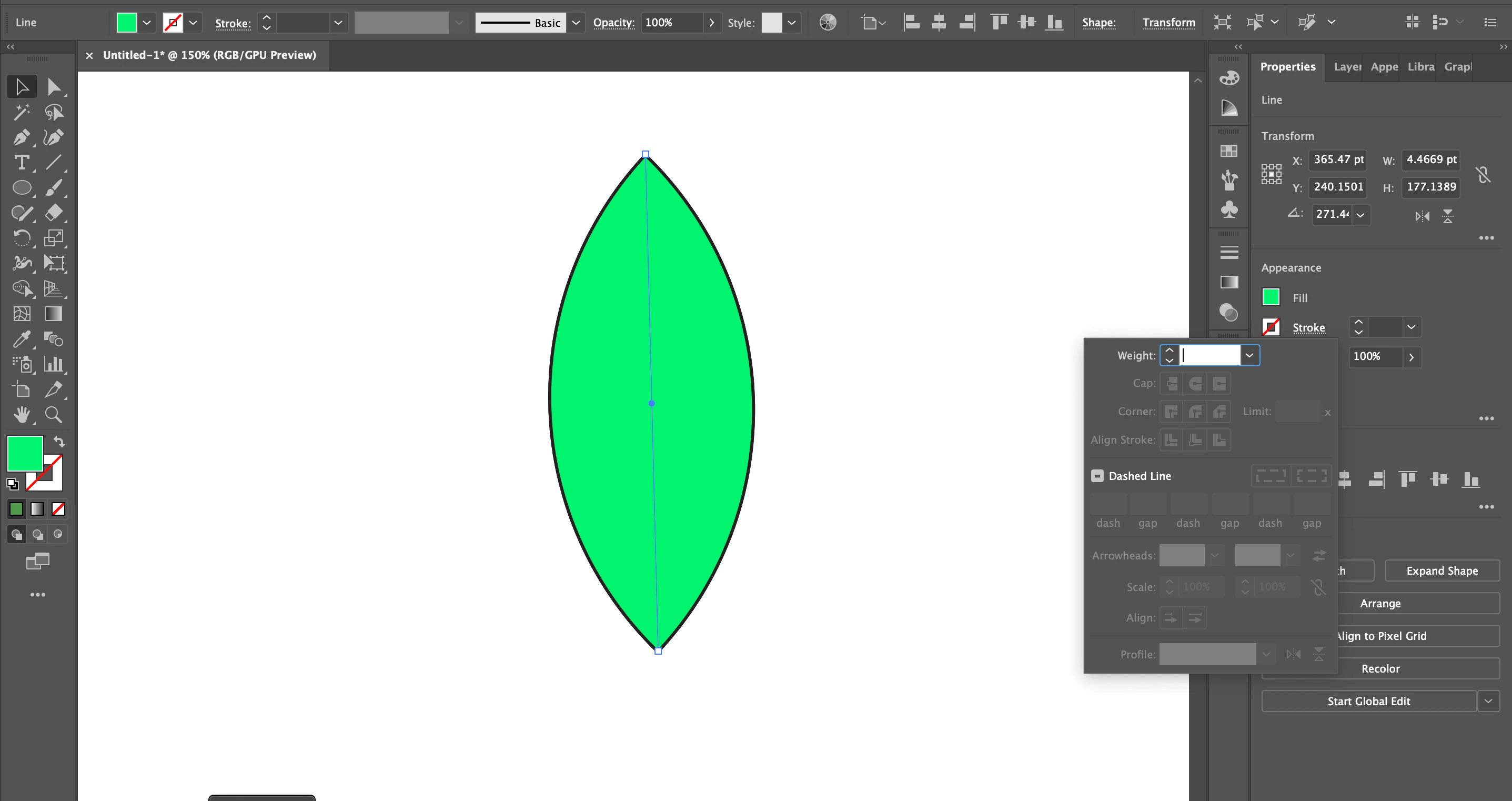Expand the Opacity options arrow in control bar
The width and height of the screenshot is (1512, 801).
[x=711, y=23]
